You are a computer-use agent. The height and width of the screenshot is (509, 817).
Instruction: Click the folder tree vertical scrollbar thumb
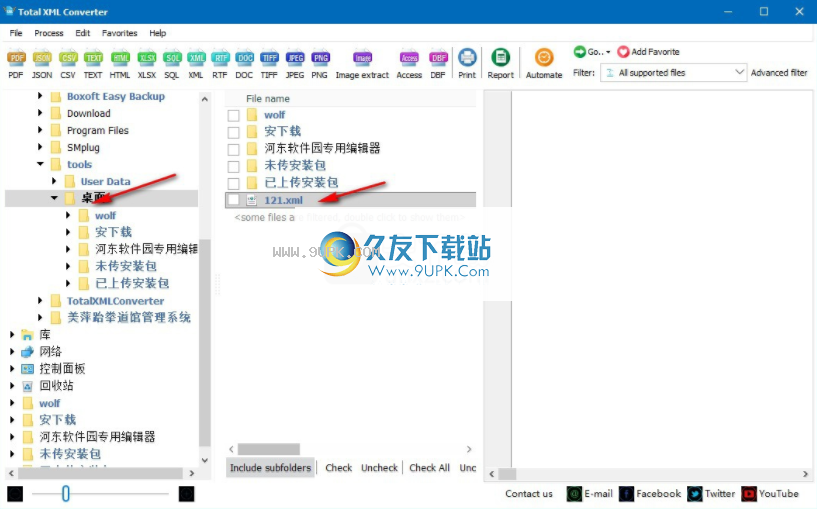(205, 342)
